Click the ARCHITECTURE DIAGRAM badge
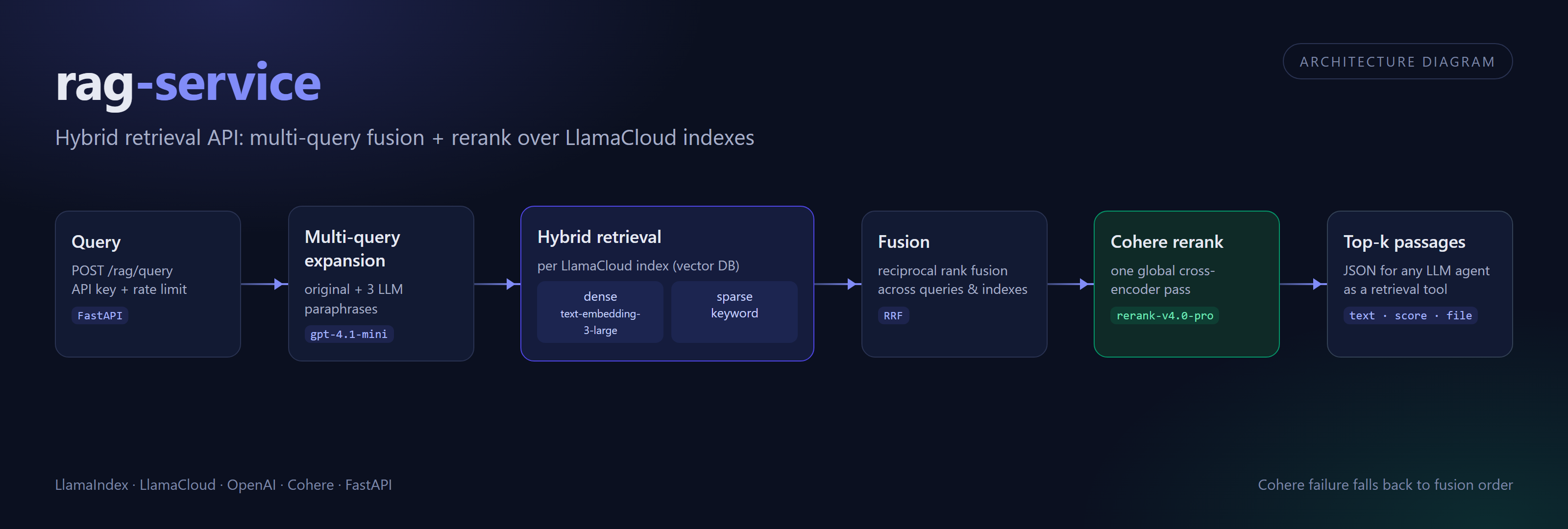 [1397, 62]
